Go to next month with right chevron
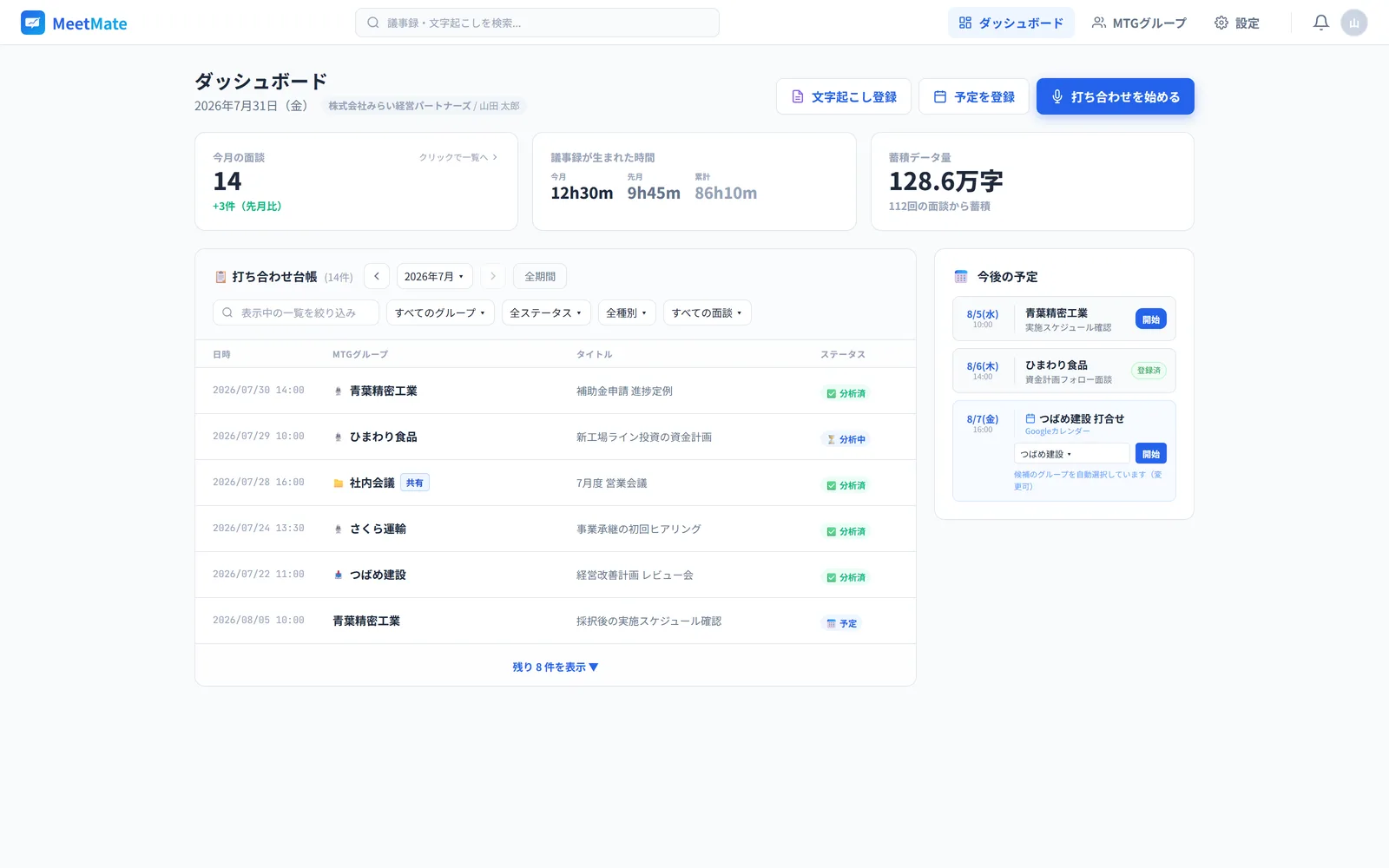Screen dimensions: 1389x868 (x=492, y=276)
